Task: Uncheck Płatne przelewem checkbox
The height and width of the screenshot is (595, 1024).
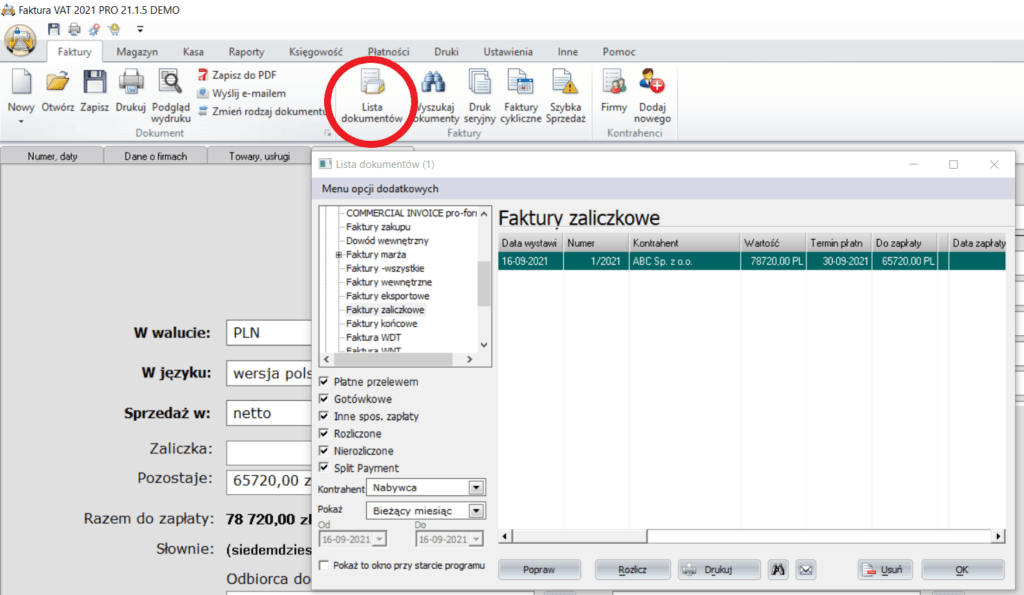Action: tap(324, 382)
